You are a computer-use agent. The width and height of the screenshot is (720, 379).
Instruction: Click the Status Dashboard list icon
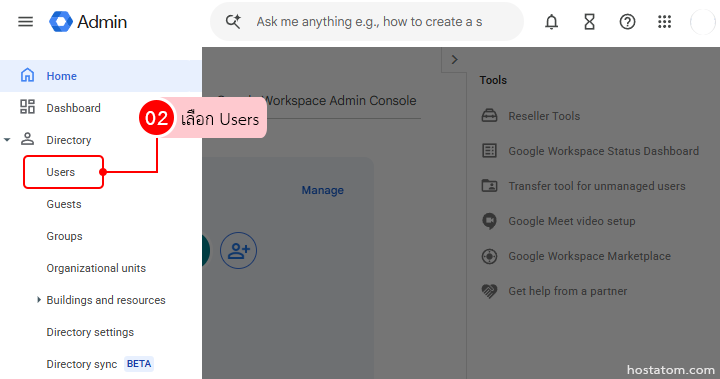pos(489,151)
